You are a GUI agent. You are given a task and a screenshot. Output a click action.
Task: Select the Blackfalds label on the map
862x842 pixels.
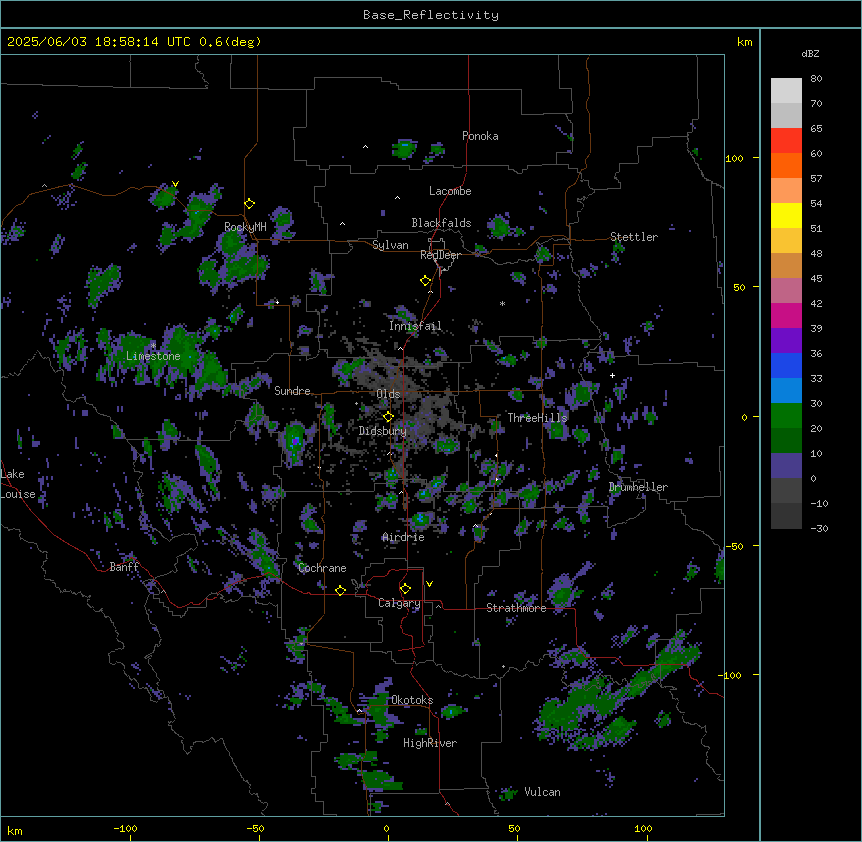click(x=441, y=223)
